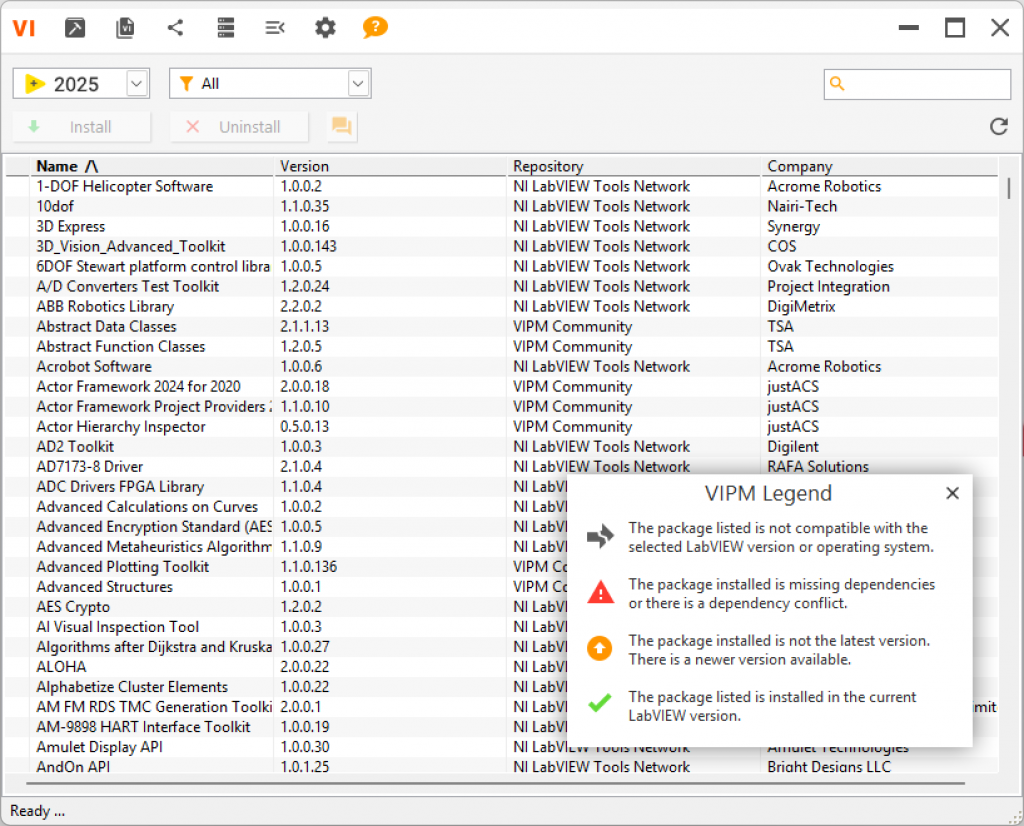1024x826 pixels.
Task: Click the green installed checkmark icon
Action: pos(600,703)
